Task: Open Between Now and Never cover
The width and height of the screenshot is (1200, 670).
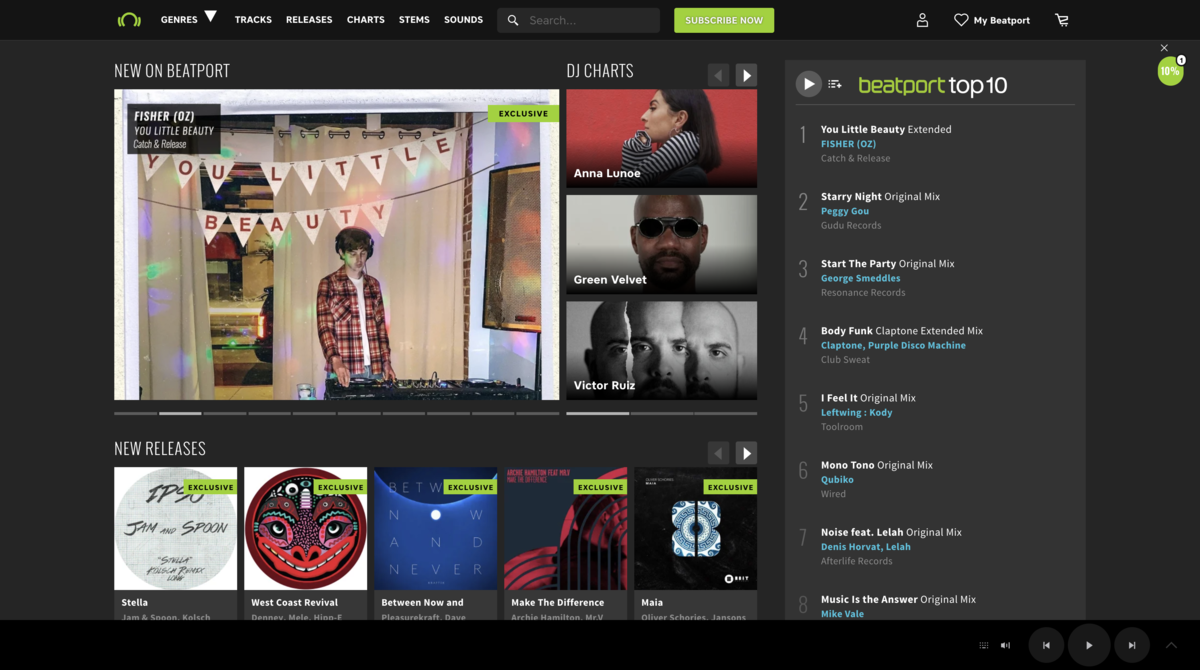Action: click(x=435, y=529)
